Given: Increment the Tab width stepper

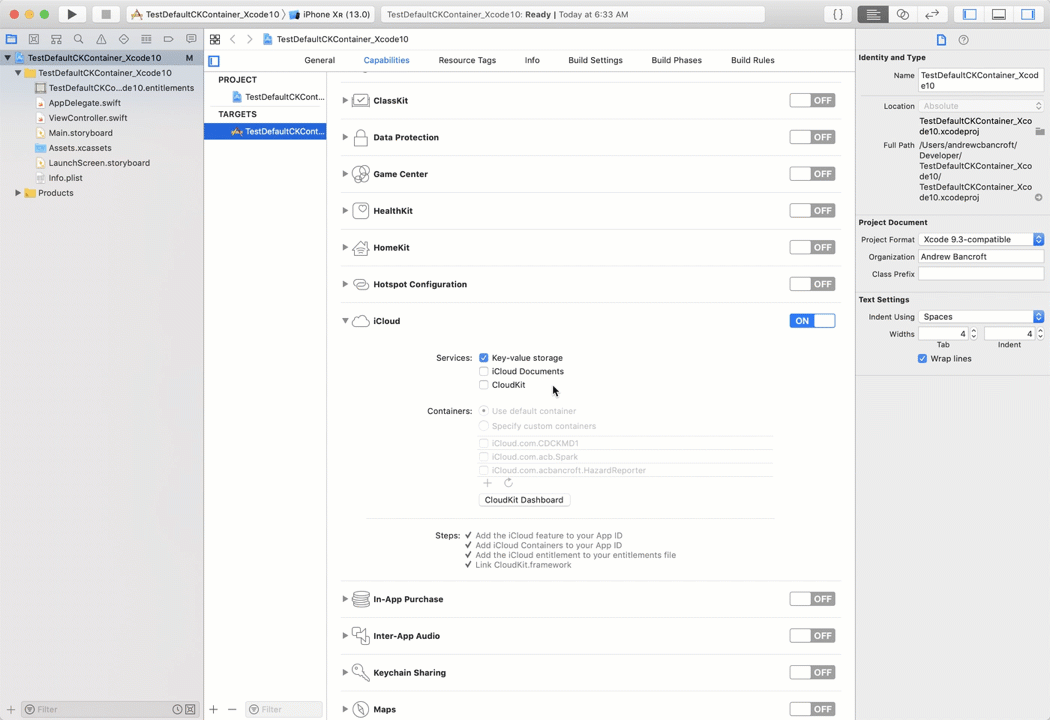Looking at the screenshot, I should tap(974, 331).
